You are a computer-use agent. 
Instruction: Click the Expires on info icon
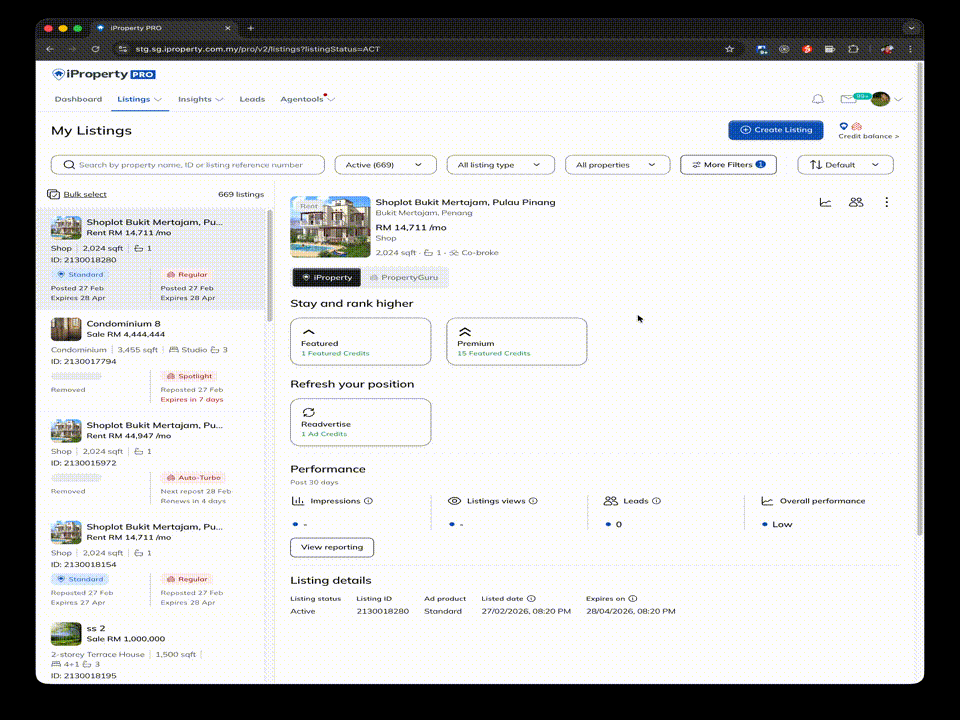click(x=633, y=599)
